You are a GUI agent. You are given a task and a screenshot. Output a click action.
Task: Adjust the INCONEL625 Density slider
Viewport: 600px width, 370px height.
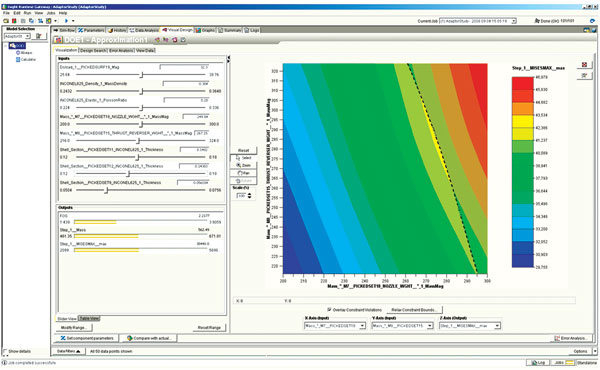pos(141,91)
